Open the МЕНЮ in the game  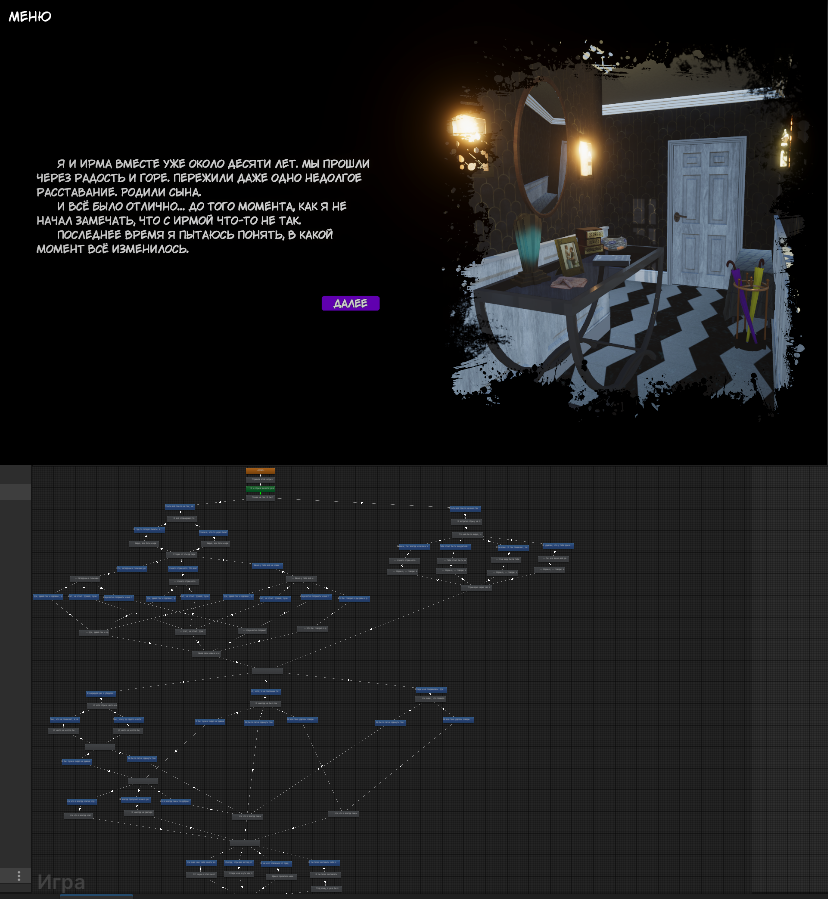point(30,17)
